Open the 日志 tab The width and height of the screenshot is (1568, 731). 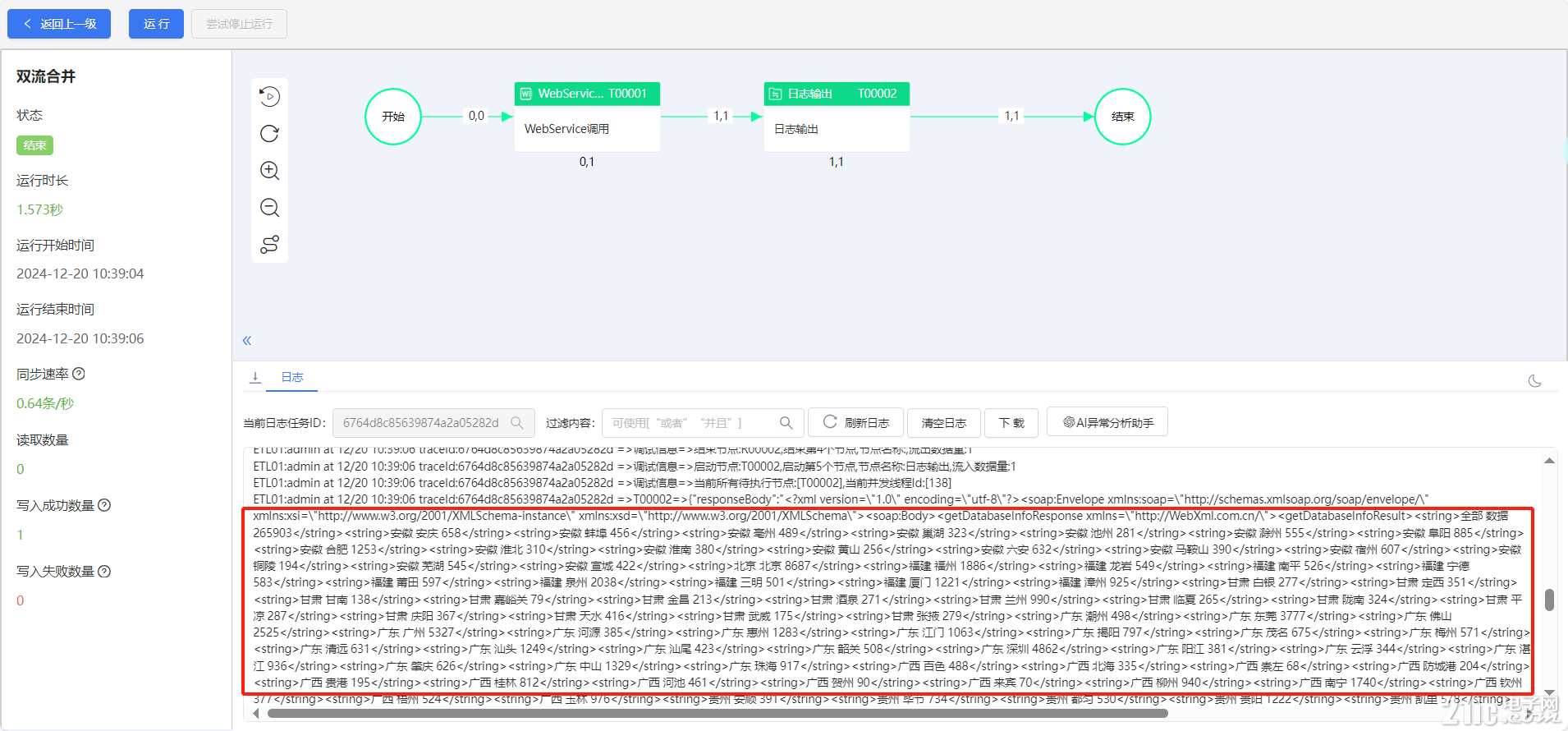tap(292, 377)
